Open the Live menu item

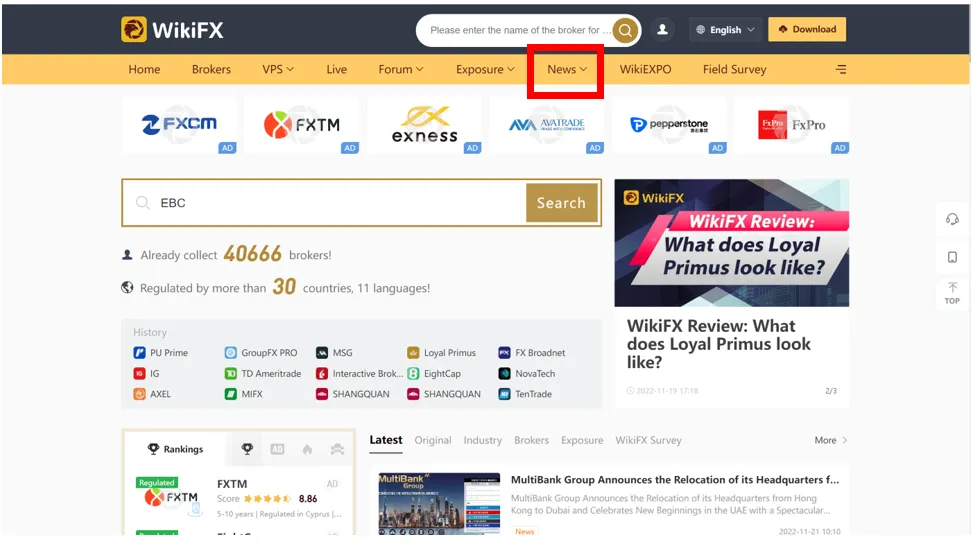(336, 70)
